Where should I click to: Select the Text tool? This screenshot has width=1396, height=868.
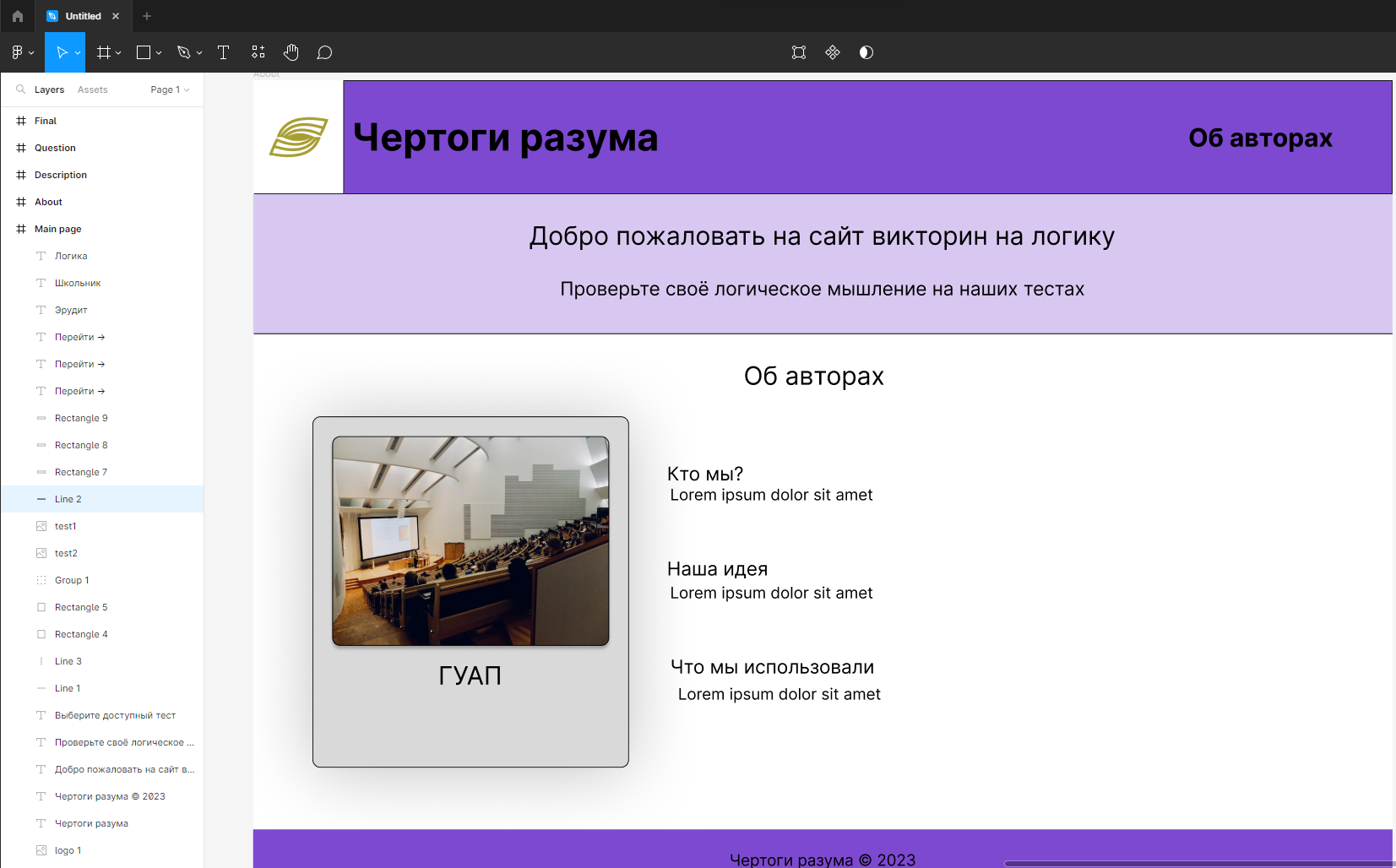pos(224,52)
